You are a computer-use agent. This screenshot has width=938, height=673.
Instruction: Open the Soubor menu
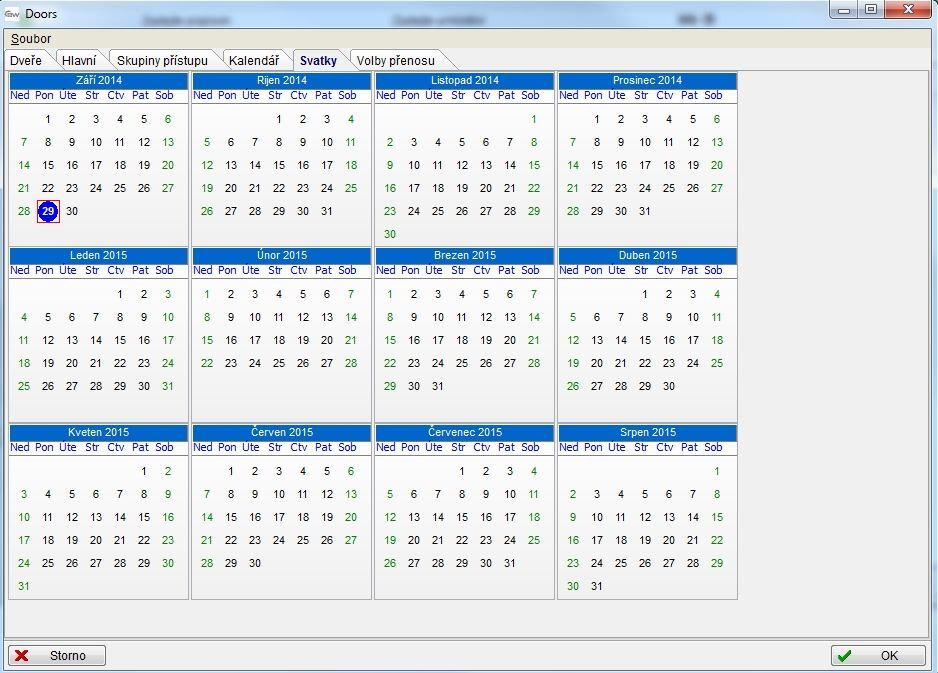click(x=31, y=38)
